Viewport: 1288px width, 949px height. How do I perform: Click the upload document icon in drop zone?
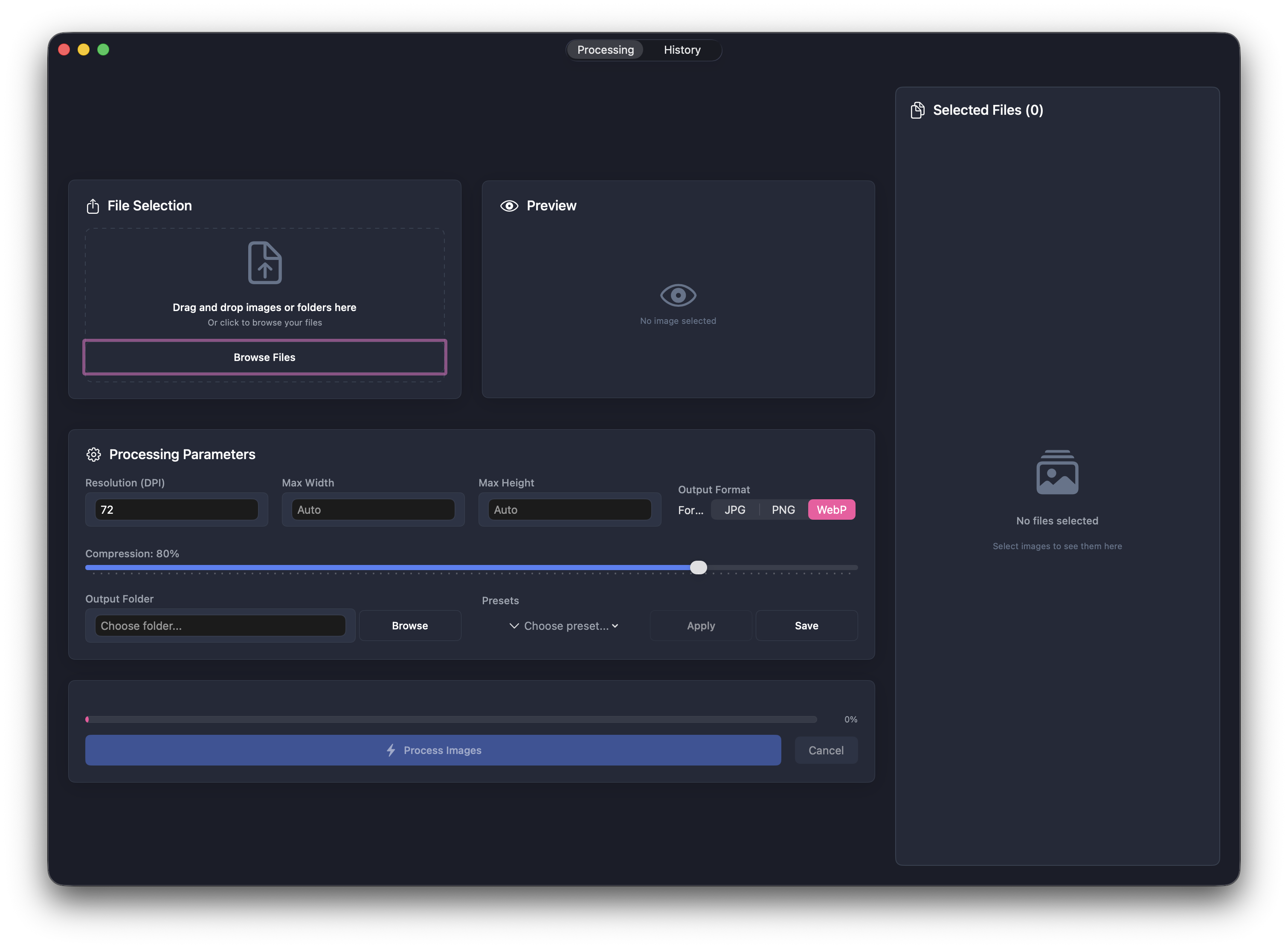265,262
